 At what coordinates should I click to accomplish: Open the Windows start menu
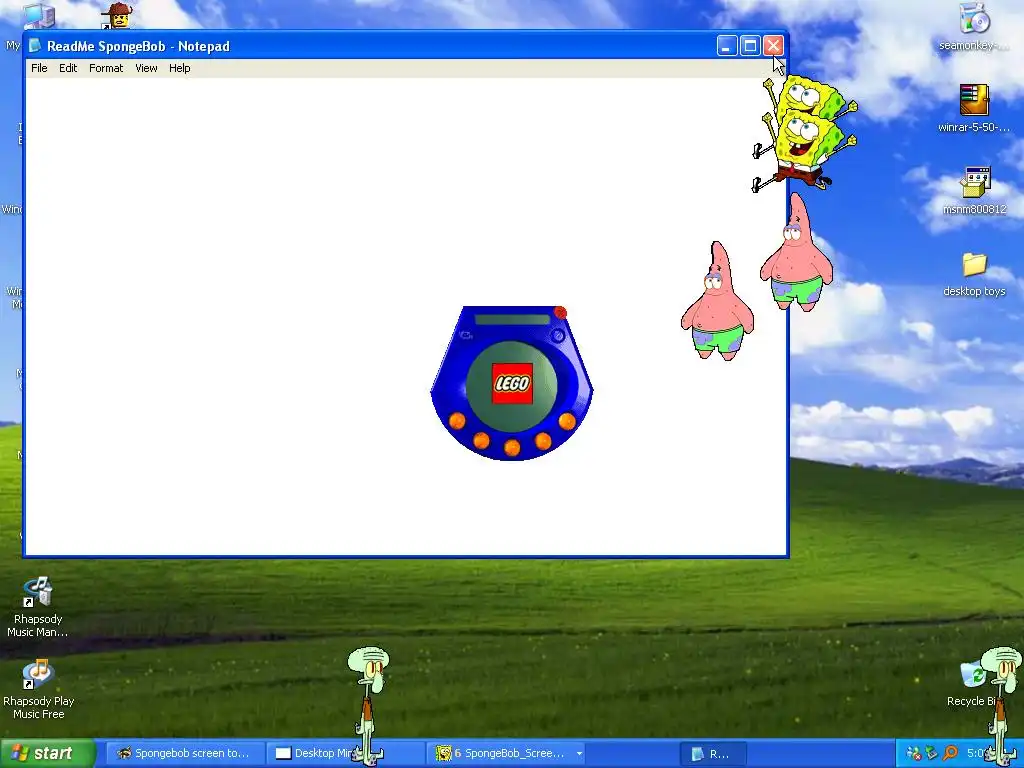[48, 753]
